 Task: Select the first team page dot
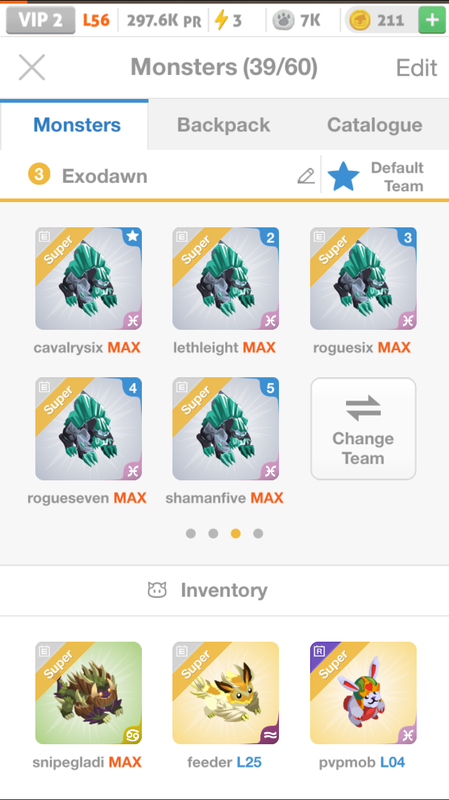point(191,534)
